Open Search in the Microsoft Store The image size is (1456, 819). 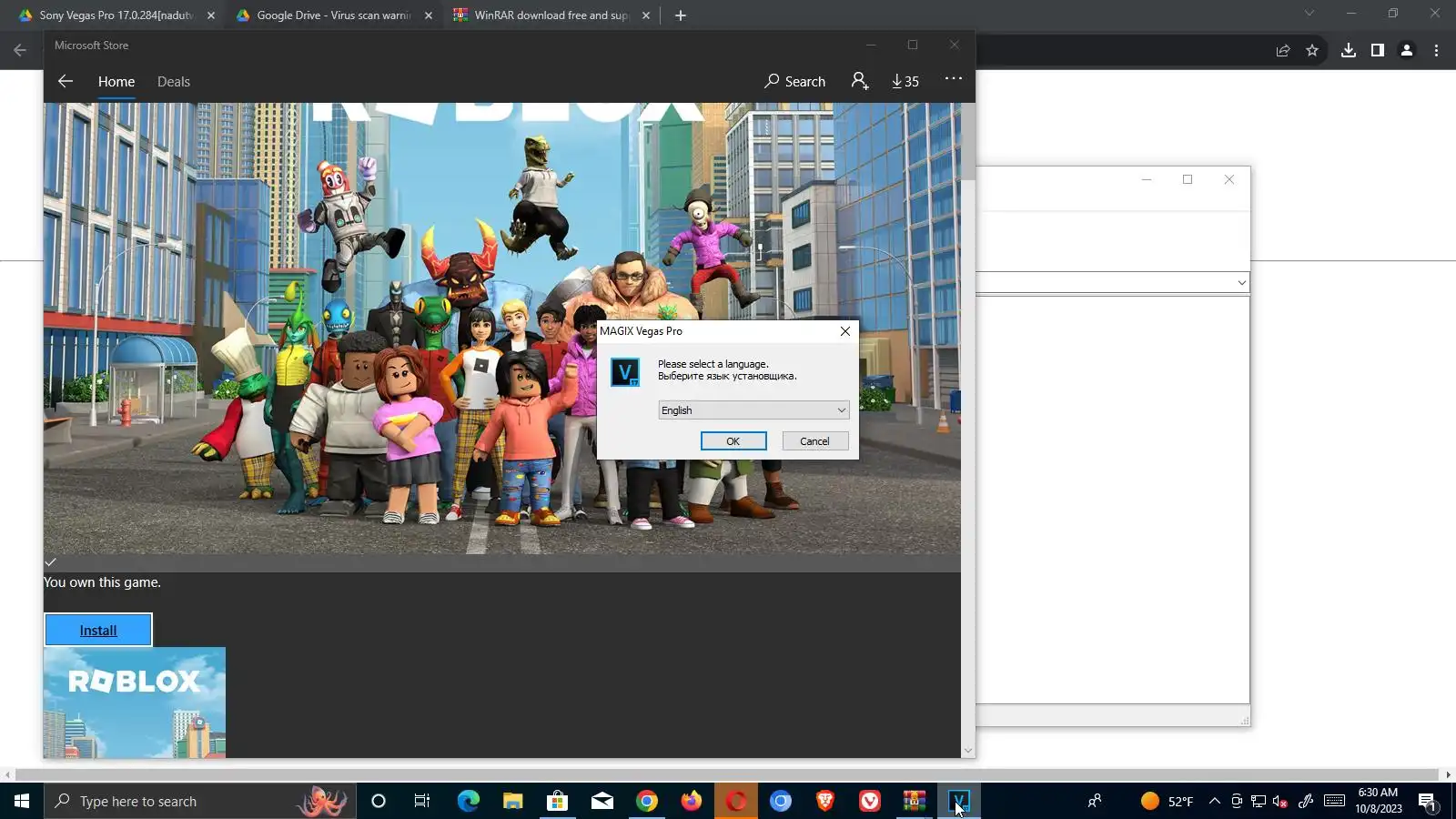point(795,81)
